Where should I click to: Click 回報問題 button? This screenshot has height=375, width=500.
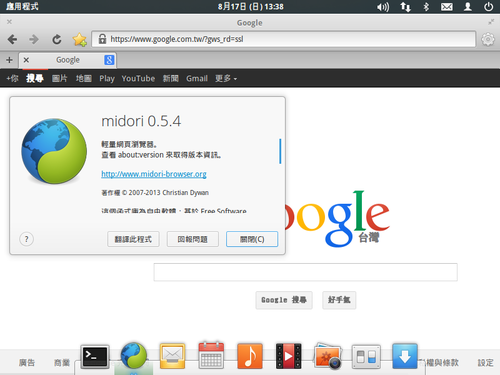coord(193,239)
